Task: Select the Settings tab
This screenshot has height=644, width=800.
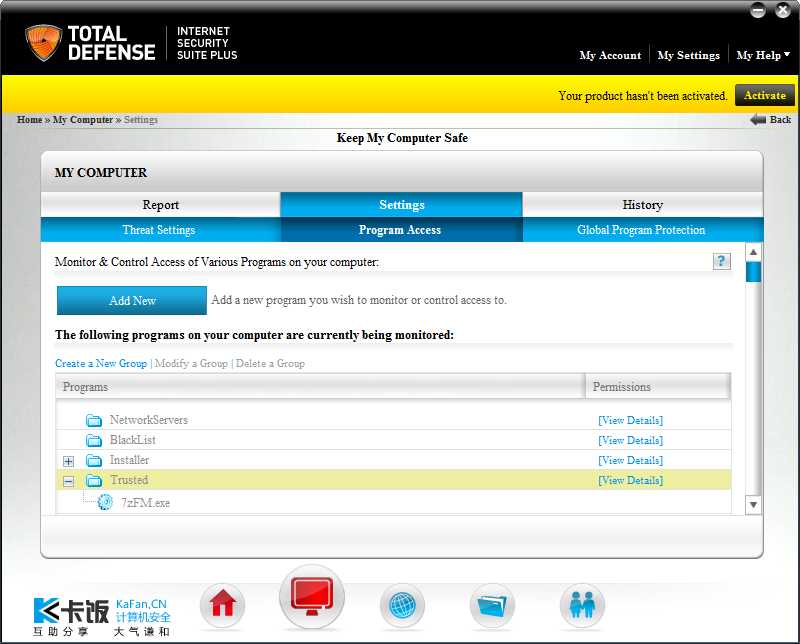Action: tap(402, 205)
